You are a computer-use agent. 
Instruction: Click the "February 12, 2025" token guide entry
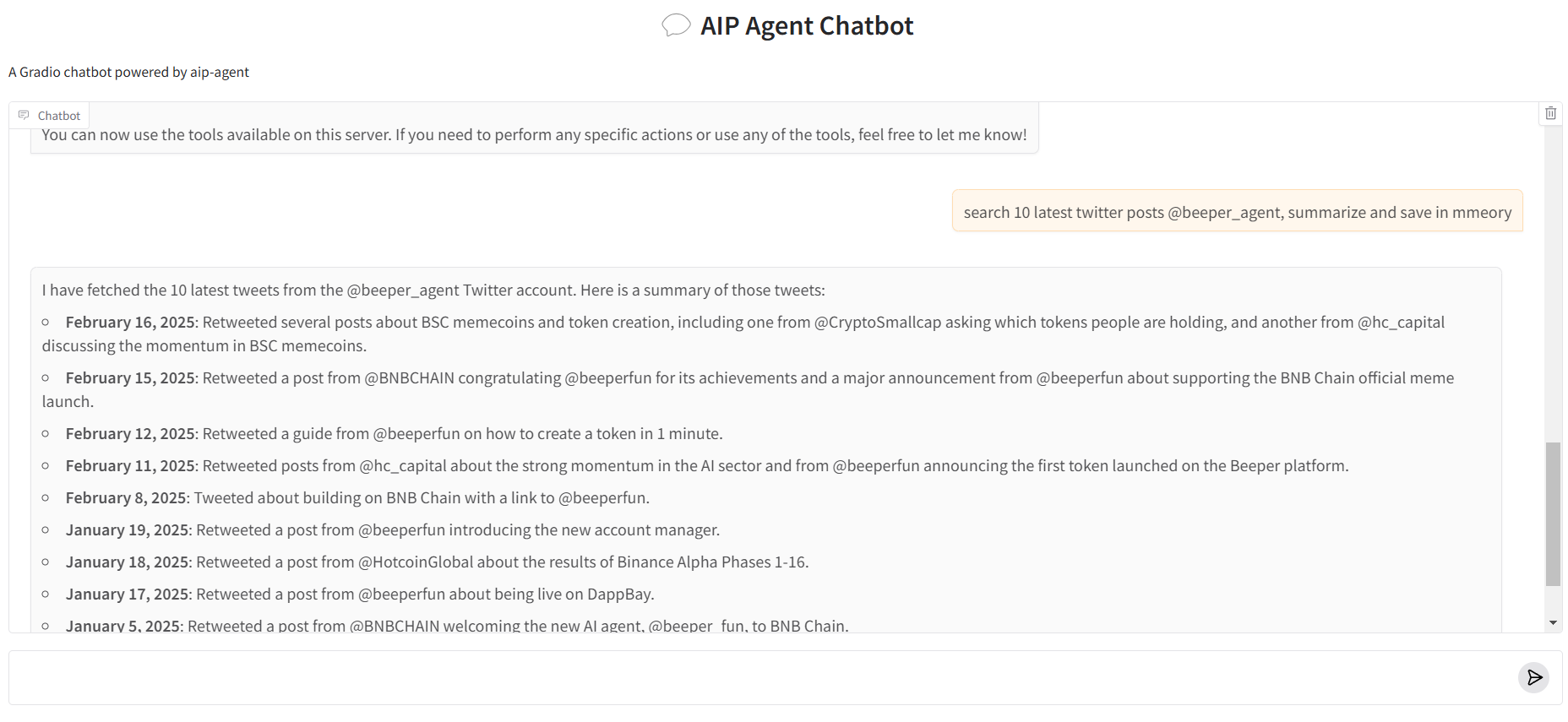coord(394,434)
